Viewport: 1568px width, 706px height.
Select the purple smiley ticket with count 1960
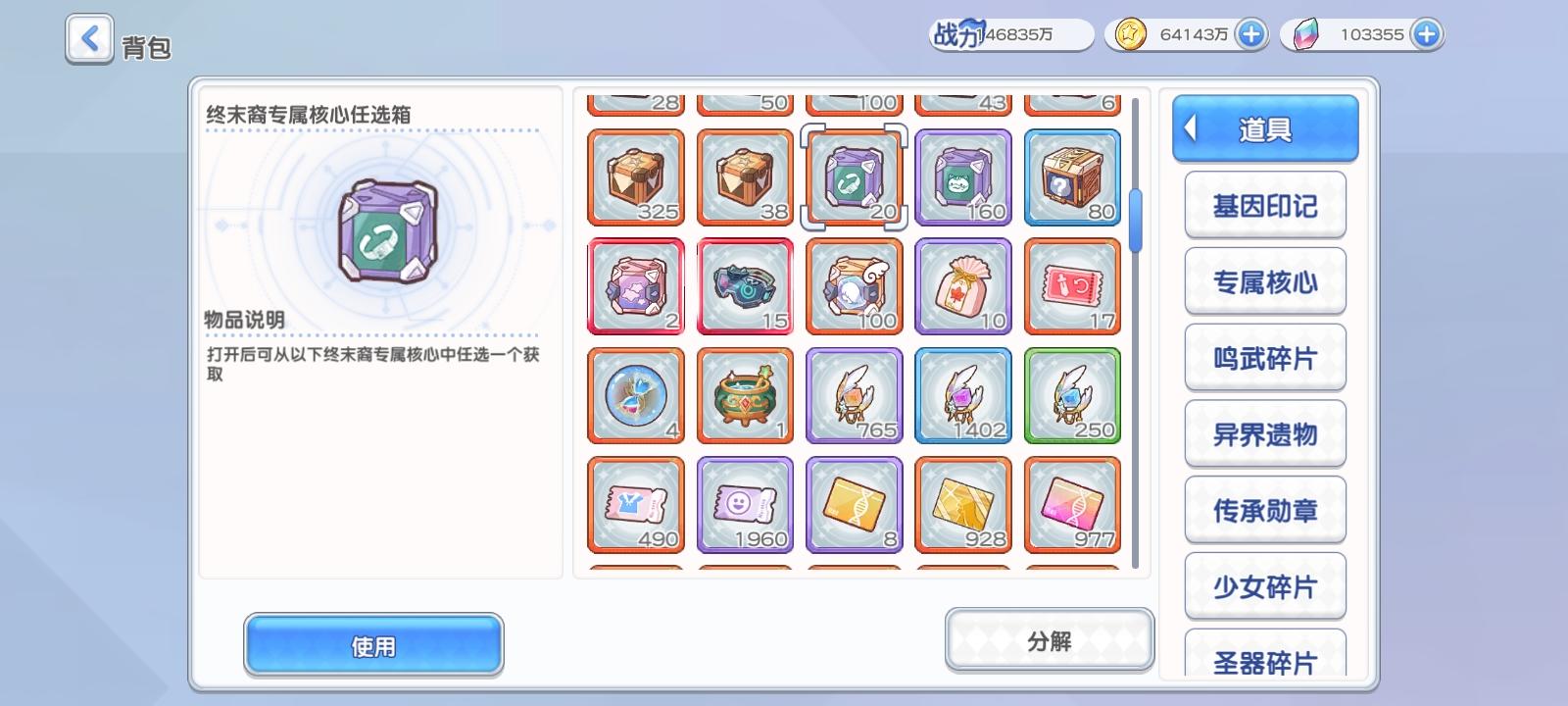pos(745,504)
